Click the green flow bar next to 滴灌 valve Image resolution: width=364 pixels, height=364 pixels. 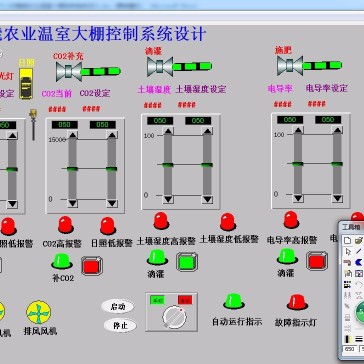(x=192, y=66)
